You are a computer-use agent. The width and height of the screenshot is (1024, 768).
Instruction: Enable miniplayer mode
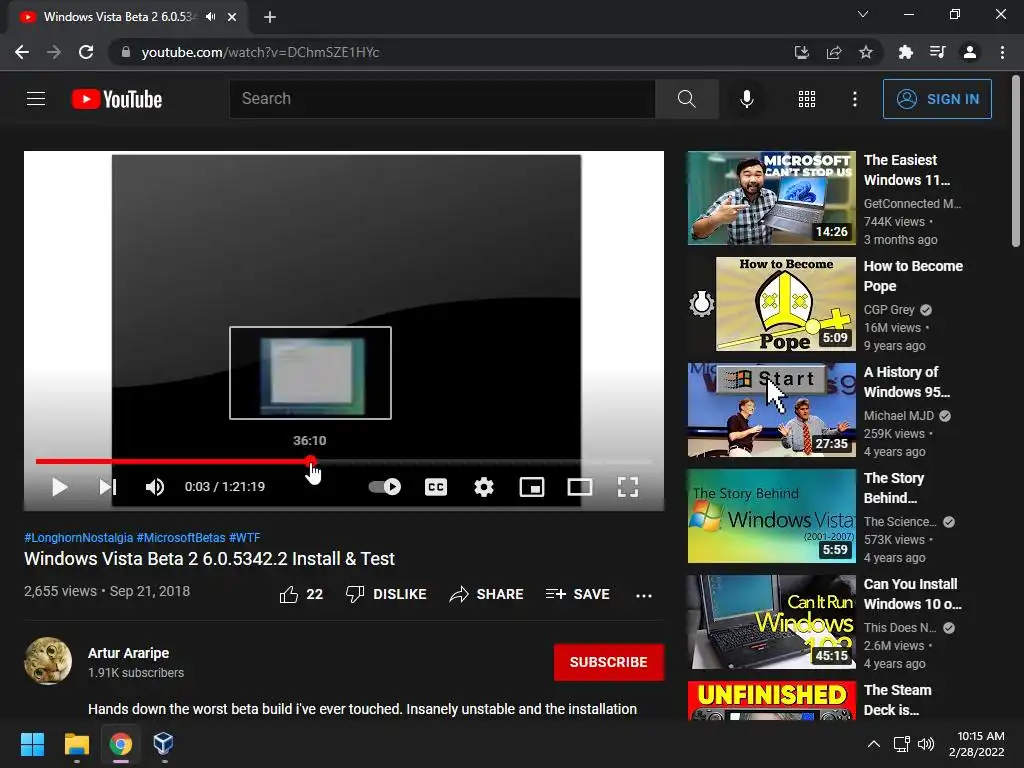(532, 487)
